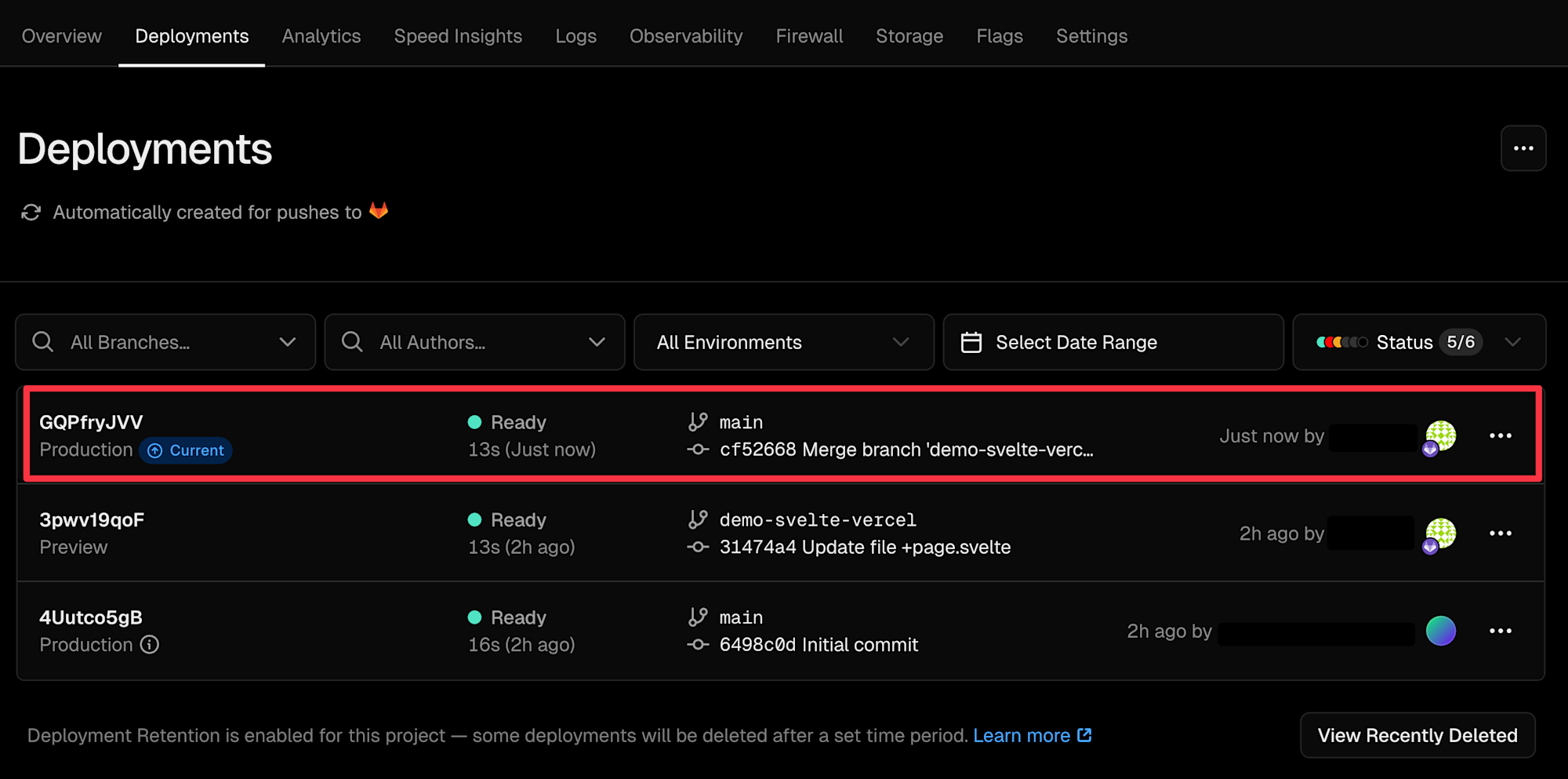
Task: Click the GitLab fox icon
Action: coord(379,211)
